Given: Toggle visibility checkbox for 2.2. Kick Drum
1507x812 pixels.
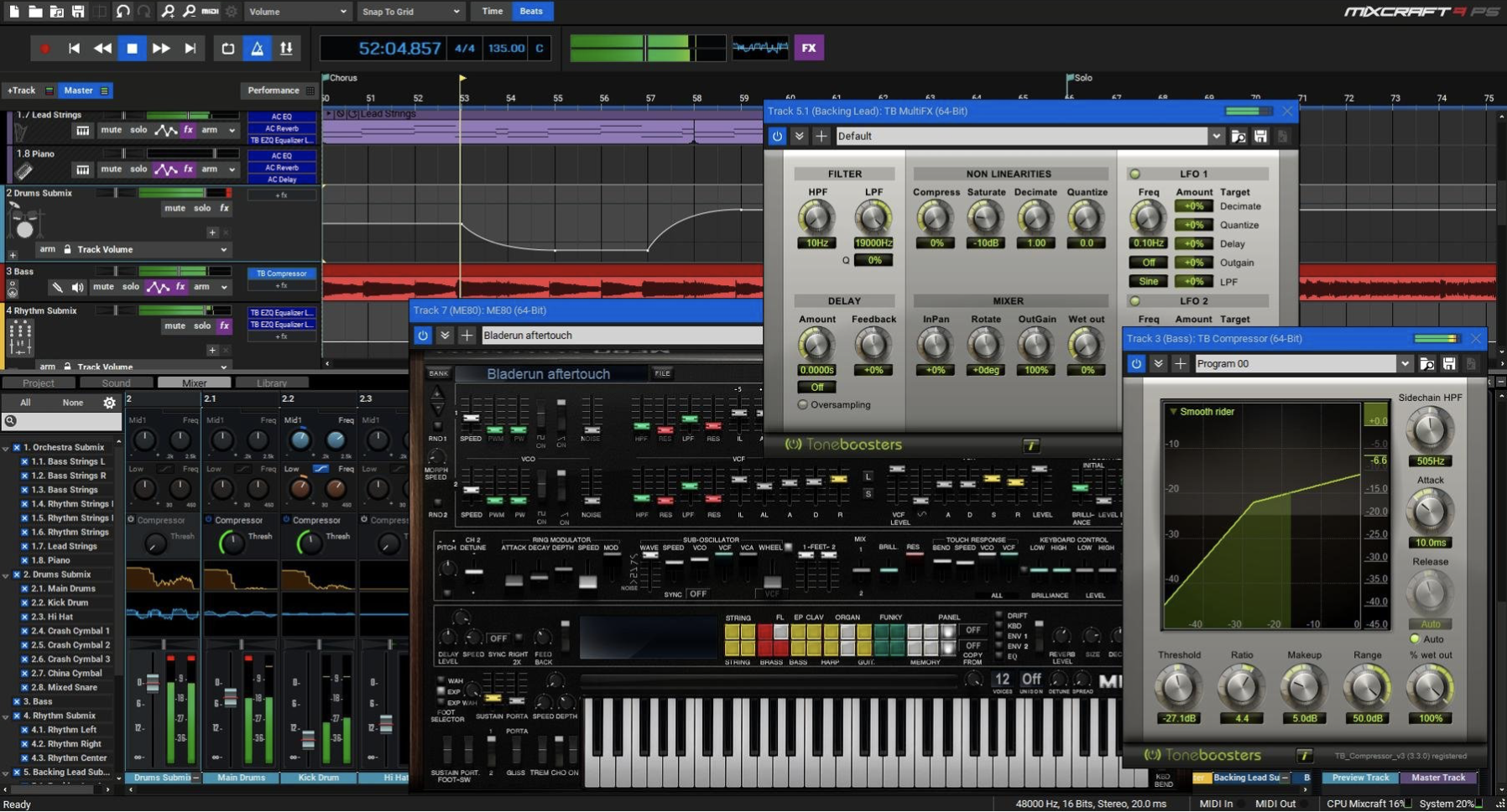Looking at the screenshot, I should [24, 602].
